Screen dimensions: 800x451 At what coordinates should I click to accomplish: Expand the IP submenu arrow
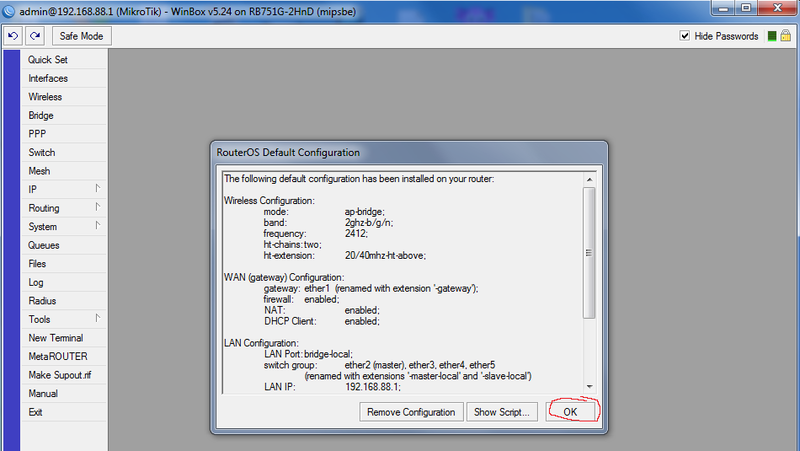point(97,188)
